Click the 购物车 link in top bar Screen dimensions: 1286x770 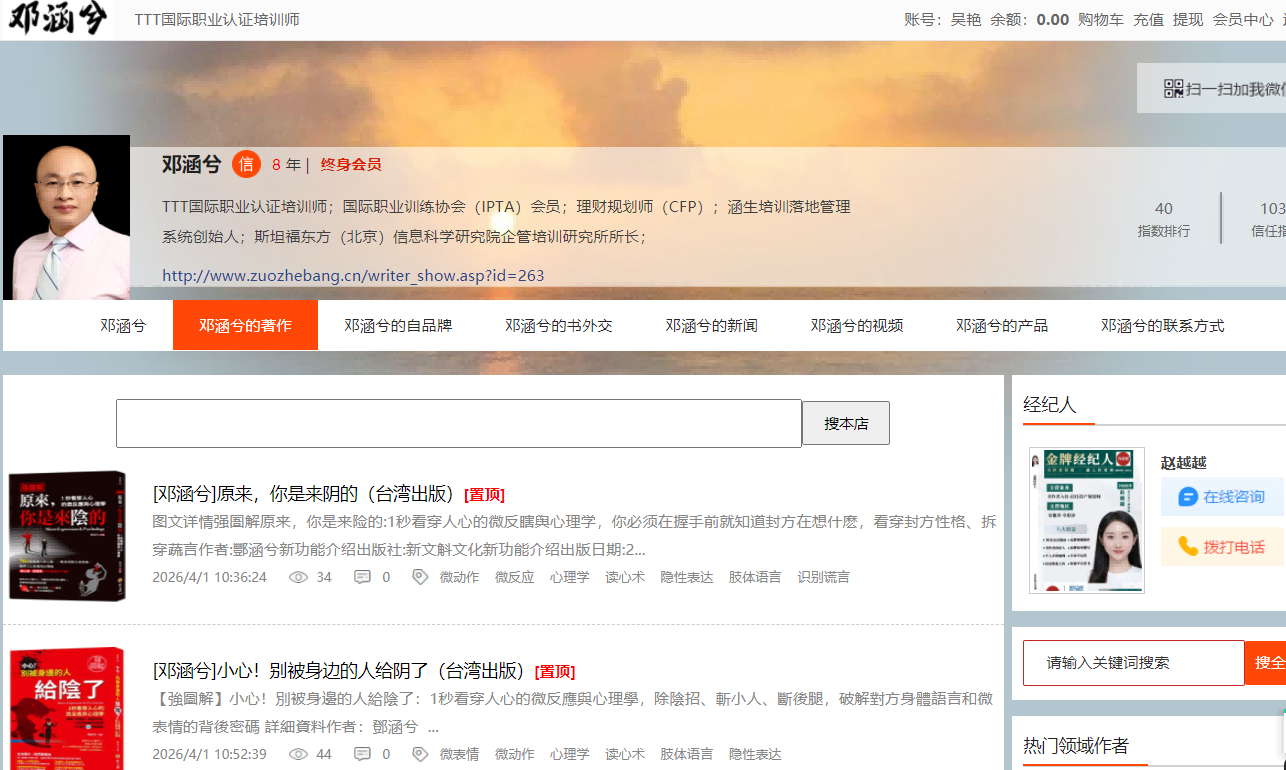1100,20
